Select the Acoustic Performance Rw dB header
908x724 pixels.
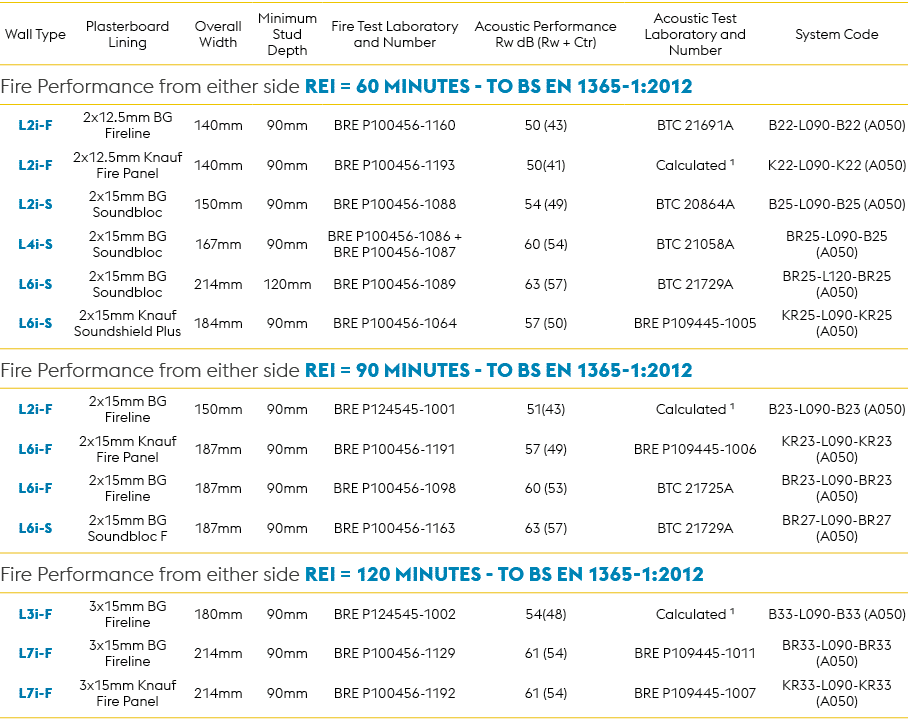(x=545, y=34)
